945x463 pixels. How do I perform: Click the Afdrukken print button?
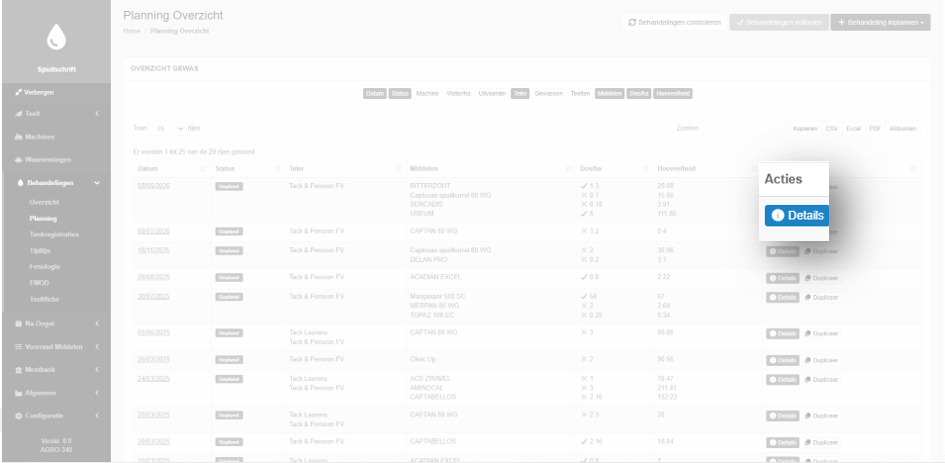tap(903, 128)
